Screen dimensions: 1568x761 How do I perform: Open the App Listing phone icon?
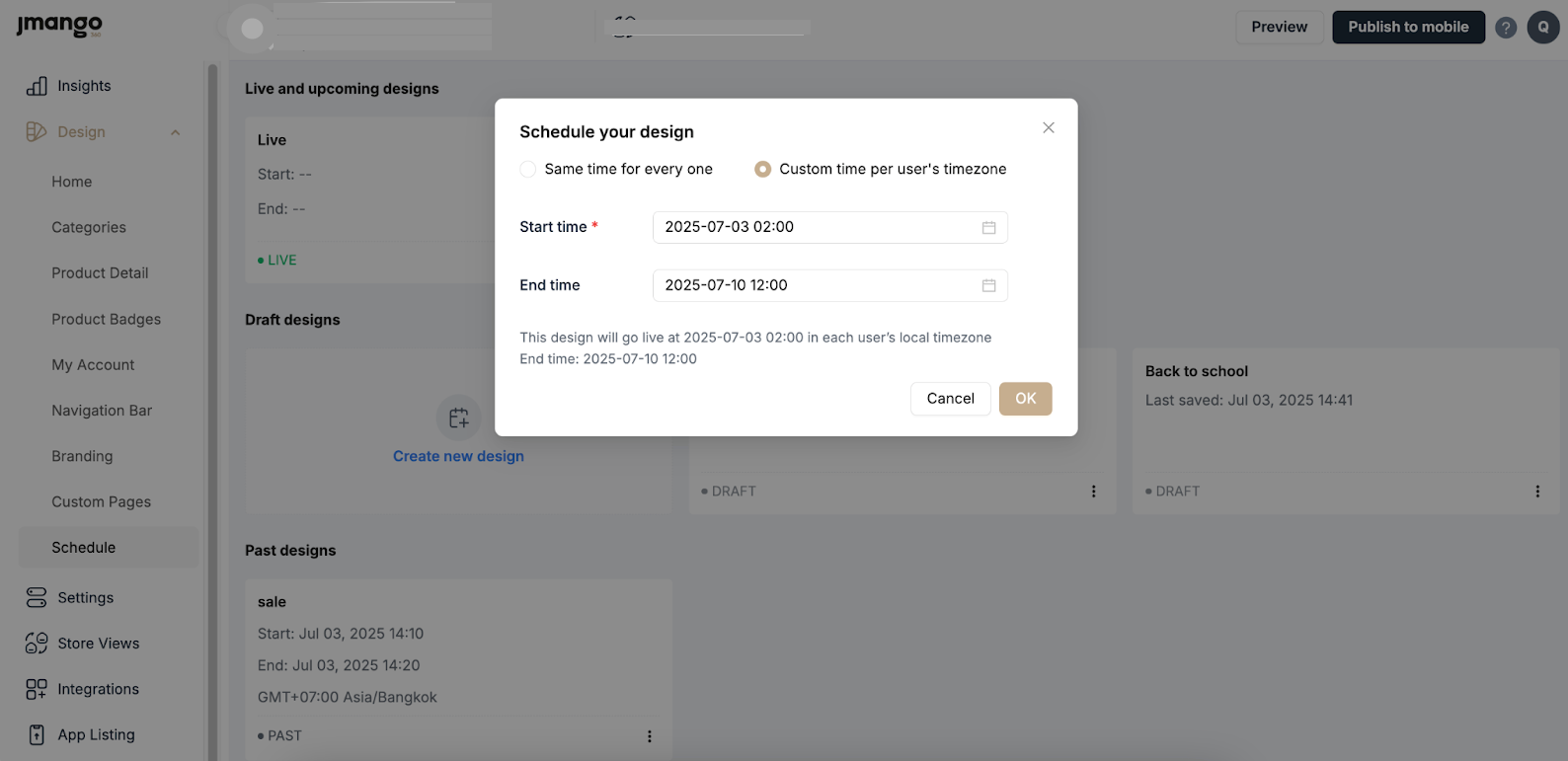pos(37,734)
